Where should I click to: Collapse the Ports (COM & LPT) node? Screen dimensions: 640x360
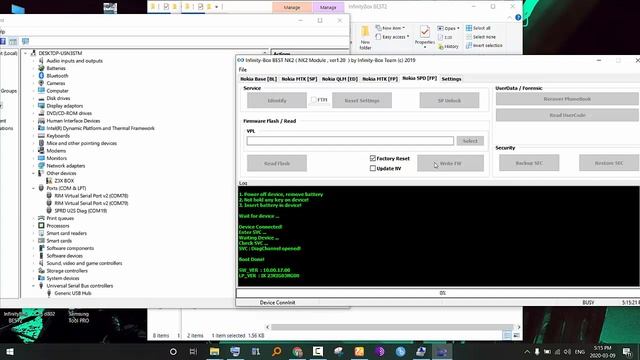(34, 188)
